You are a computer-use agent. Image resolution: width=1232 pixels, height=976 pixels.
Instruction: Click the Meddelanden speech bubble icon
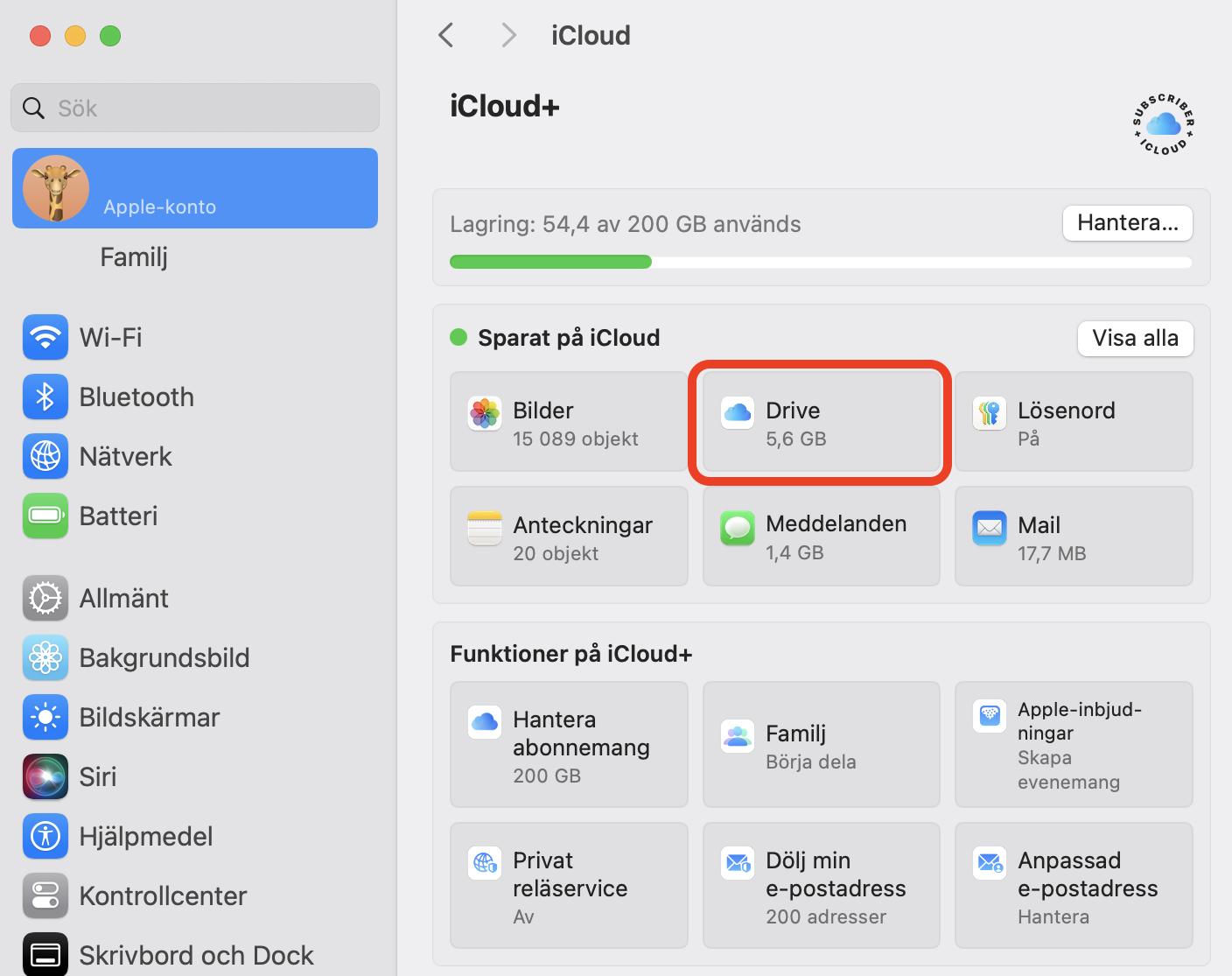pos(738,528)
